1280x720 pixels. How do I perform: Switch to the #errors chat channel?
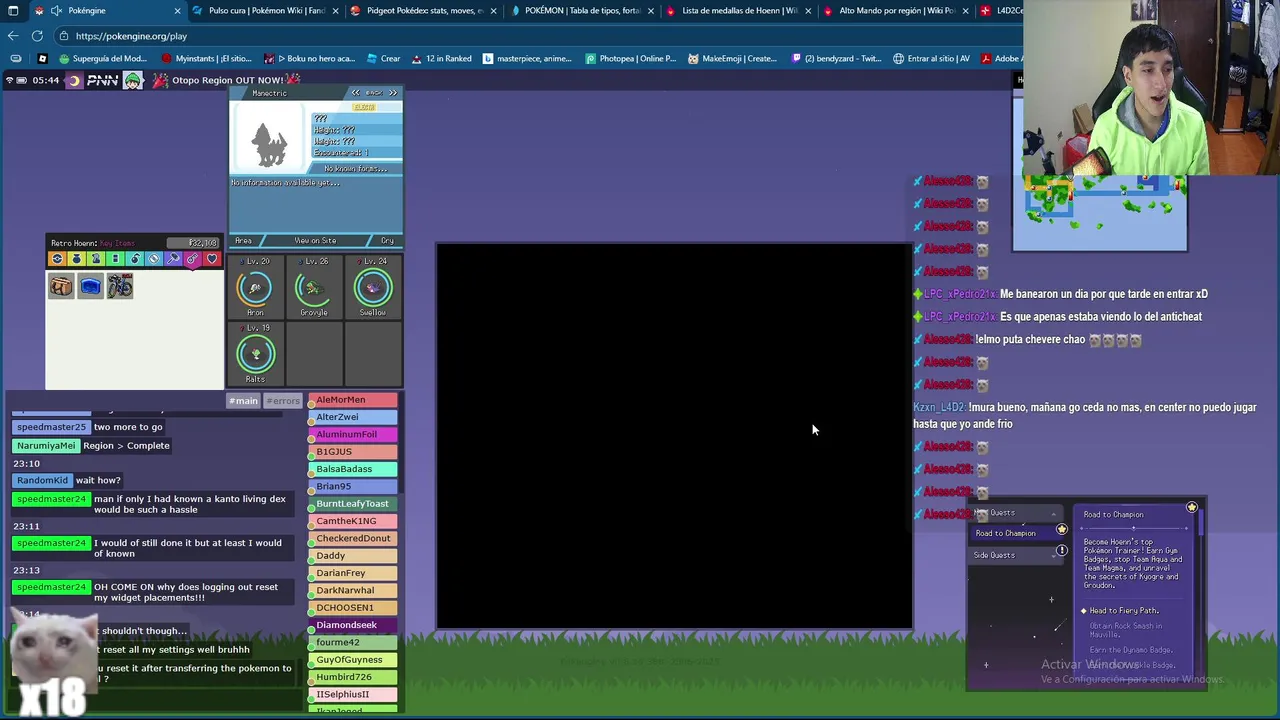pos(283,401)
